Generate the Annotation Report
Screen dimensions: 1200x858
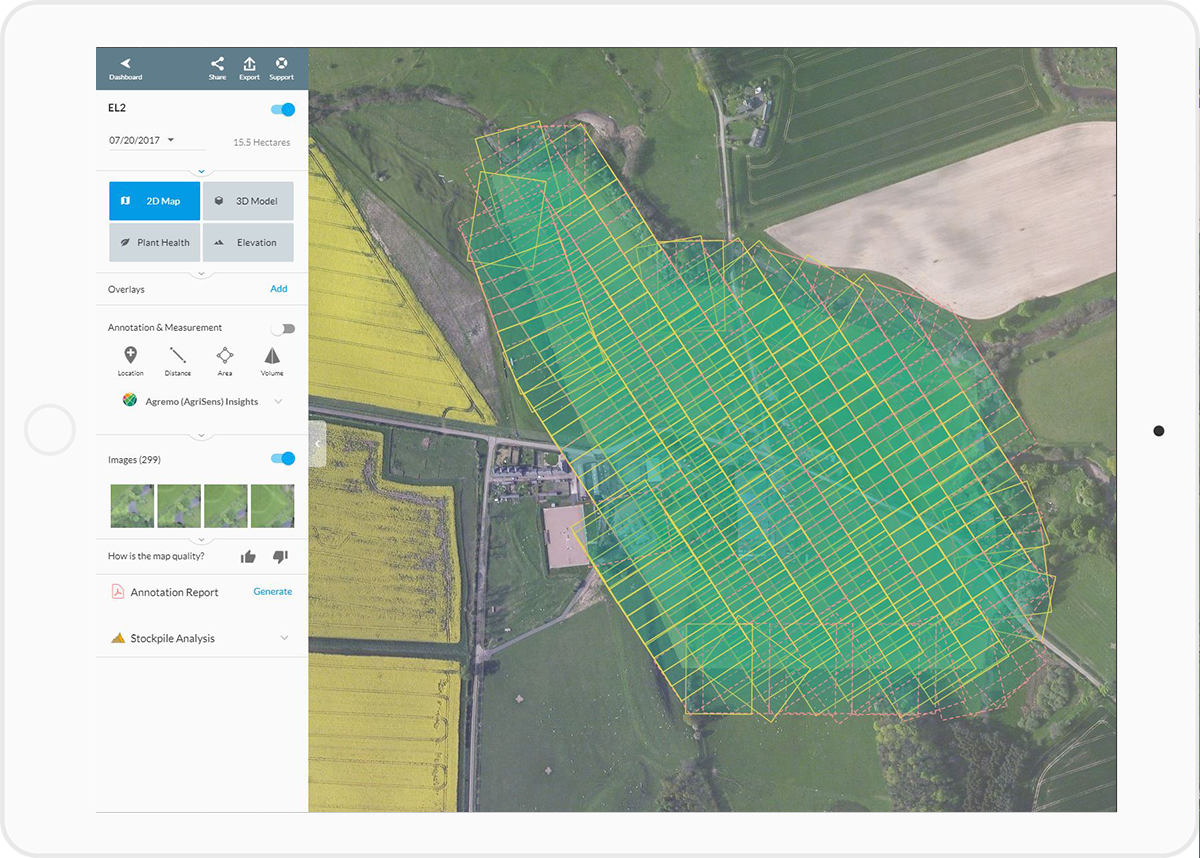[273, 592]
